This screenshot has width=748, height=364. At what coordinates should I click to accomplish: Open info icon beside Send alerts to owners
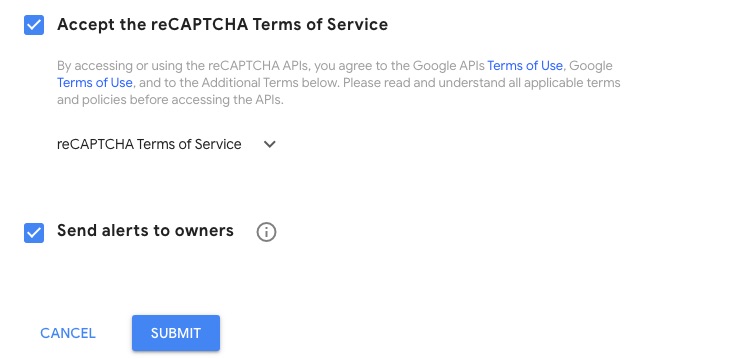pos(266,232)
